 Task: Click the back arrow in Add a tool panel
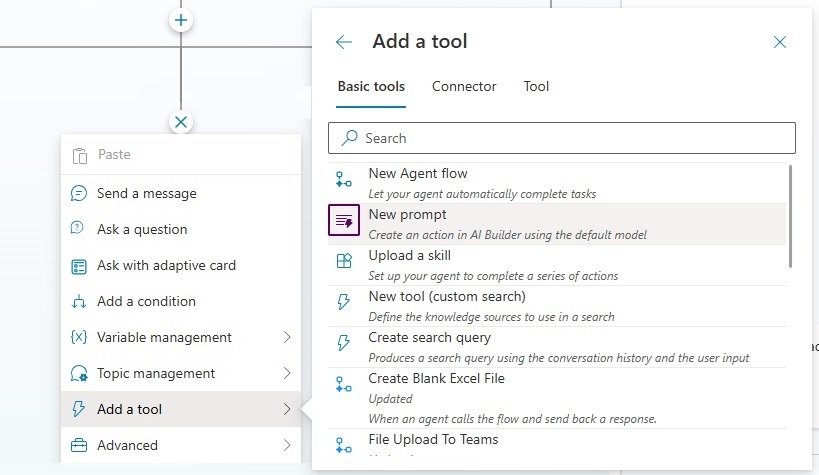pos(344,42)
